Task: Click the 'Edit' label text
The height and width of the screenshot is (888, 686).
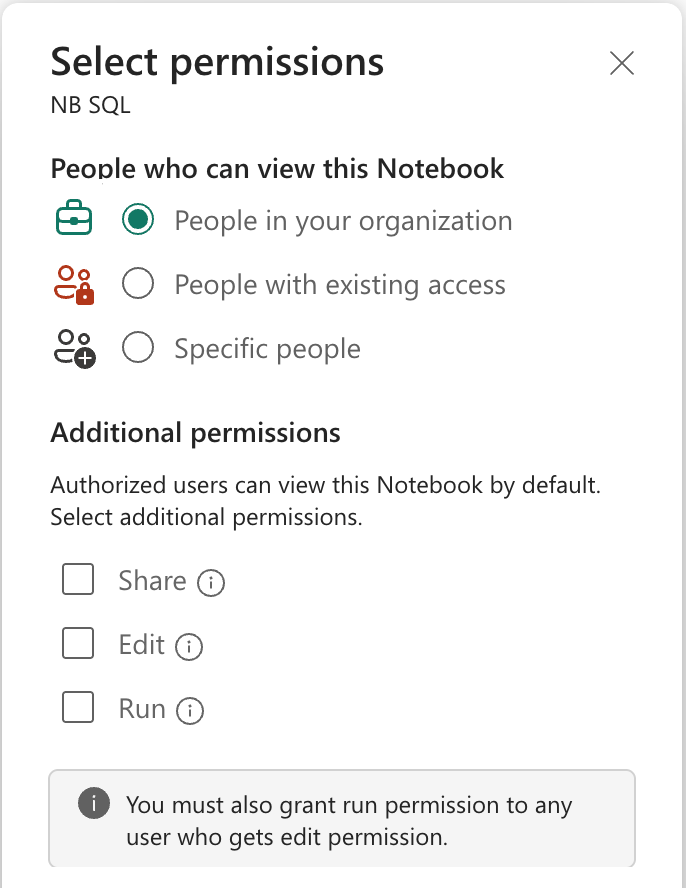Action: [141, 645]
